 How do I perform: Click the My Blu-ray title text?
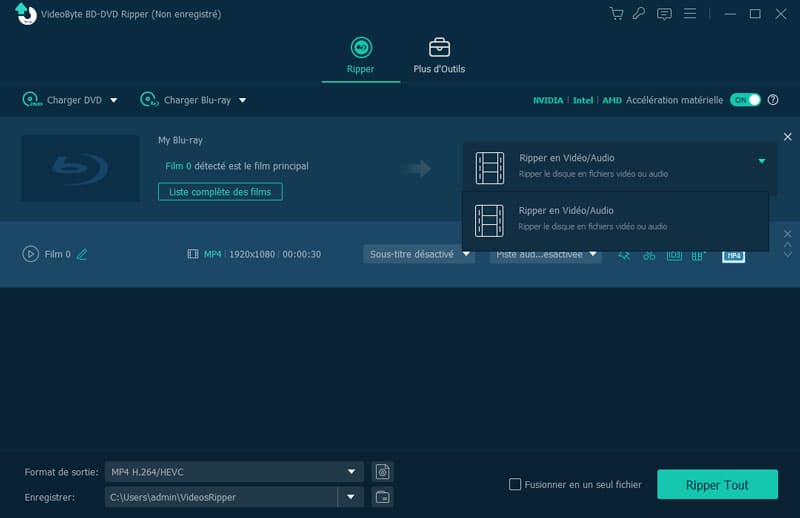pos(180,140)
